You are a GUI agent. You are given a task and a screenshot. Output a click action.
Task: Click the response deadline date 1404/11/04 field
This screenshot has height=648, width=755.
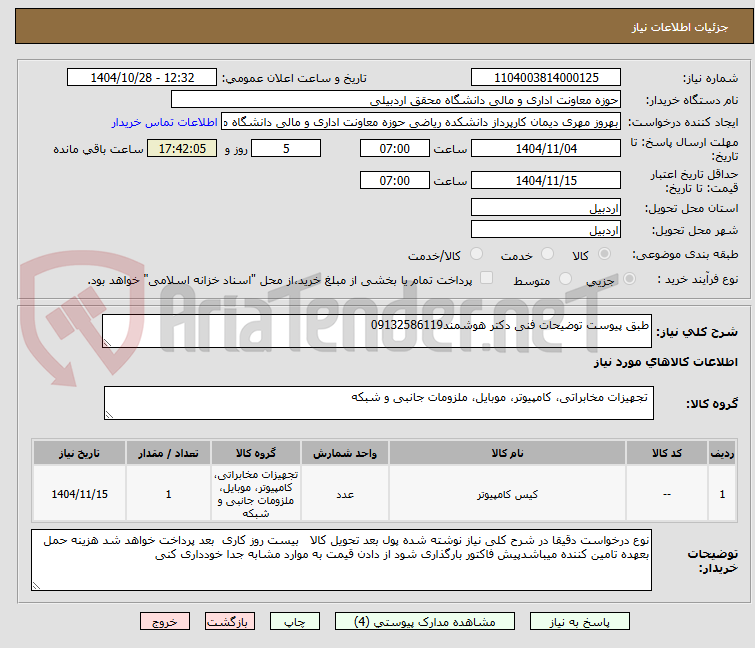[x=546, y=148]
